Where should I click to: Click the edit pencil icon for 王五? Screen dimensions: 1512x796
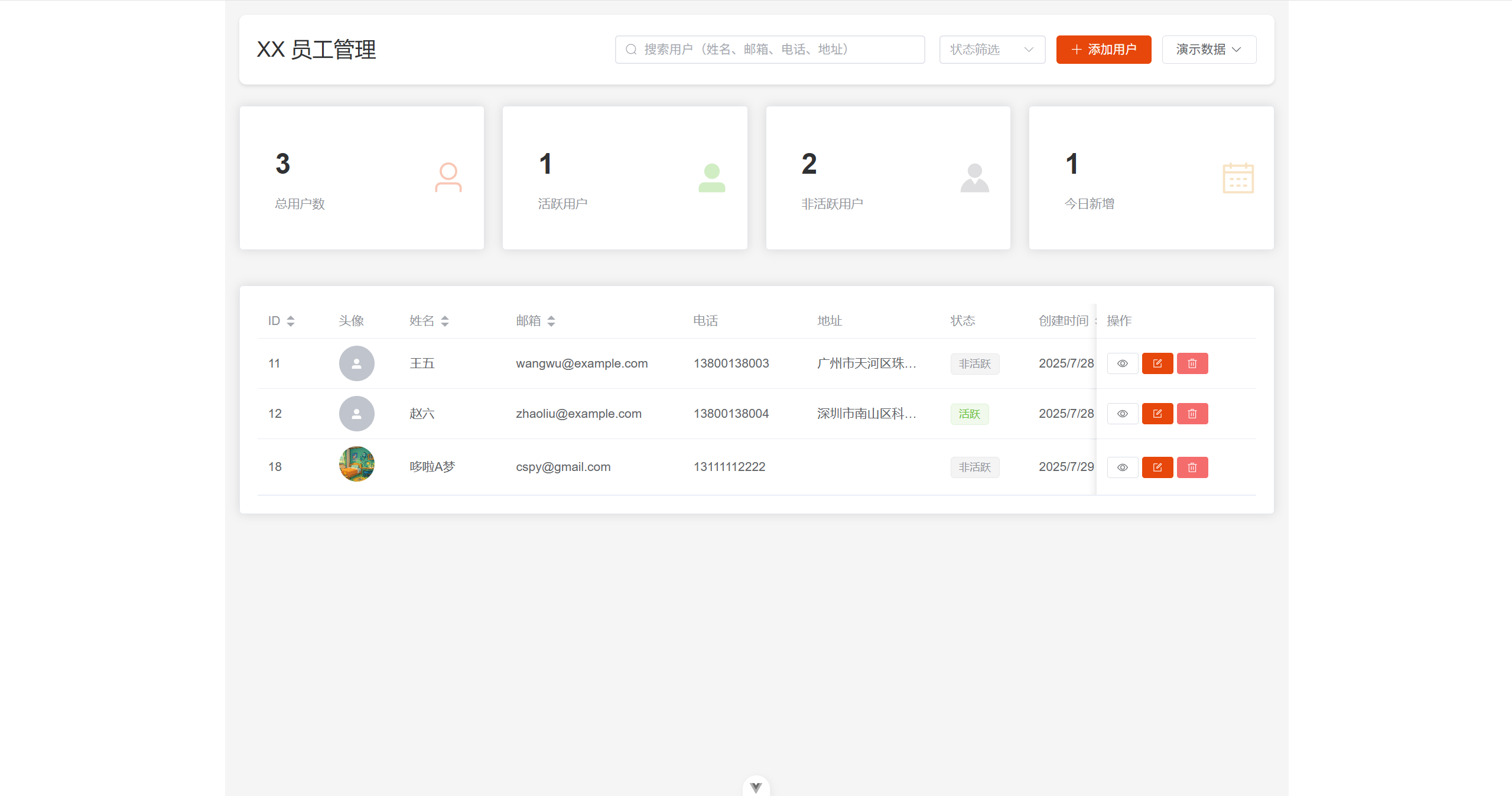[x=1157, y=363]
